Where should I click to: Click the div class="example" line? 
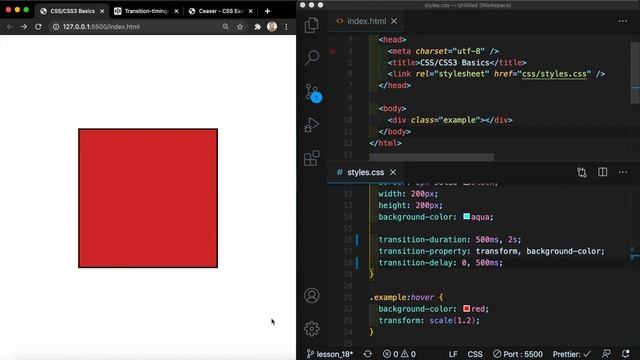click(450, 120)
